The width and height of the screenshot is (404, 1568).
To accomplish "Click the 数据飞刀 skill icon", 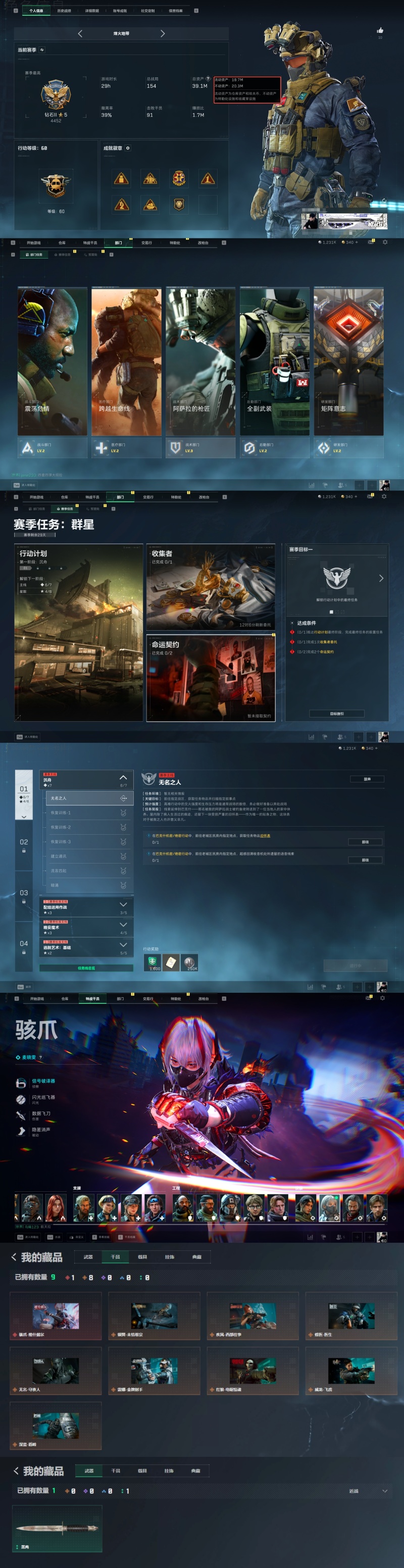I will click(x=21, y=1116).
